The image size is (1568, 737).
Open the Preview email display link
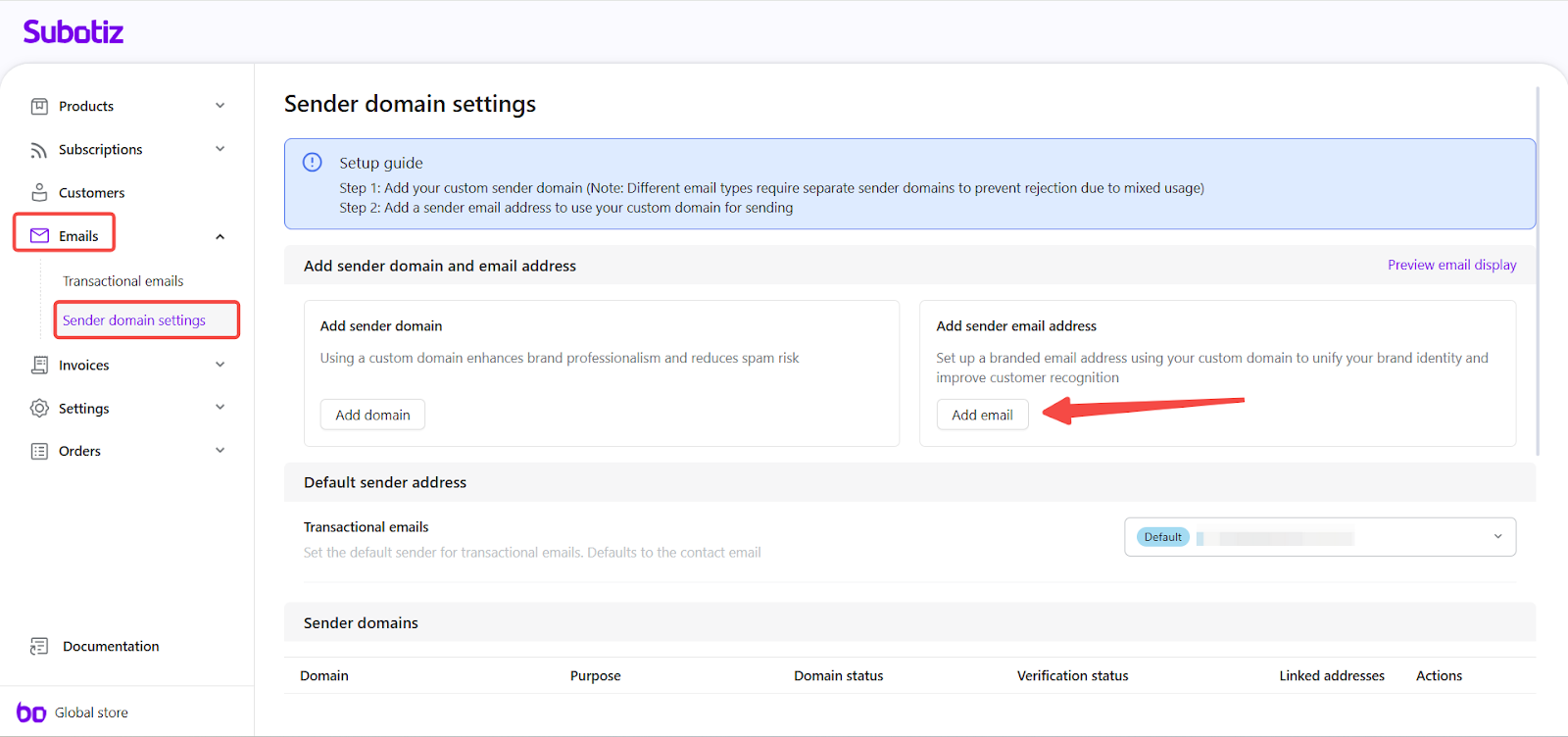click(x=1451, y=265)
